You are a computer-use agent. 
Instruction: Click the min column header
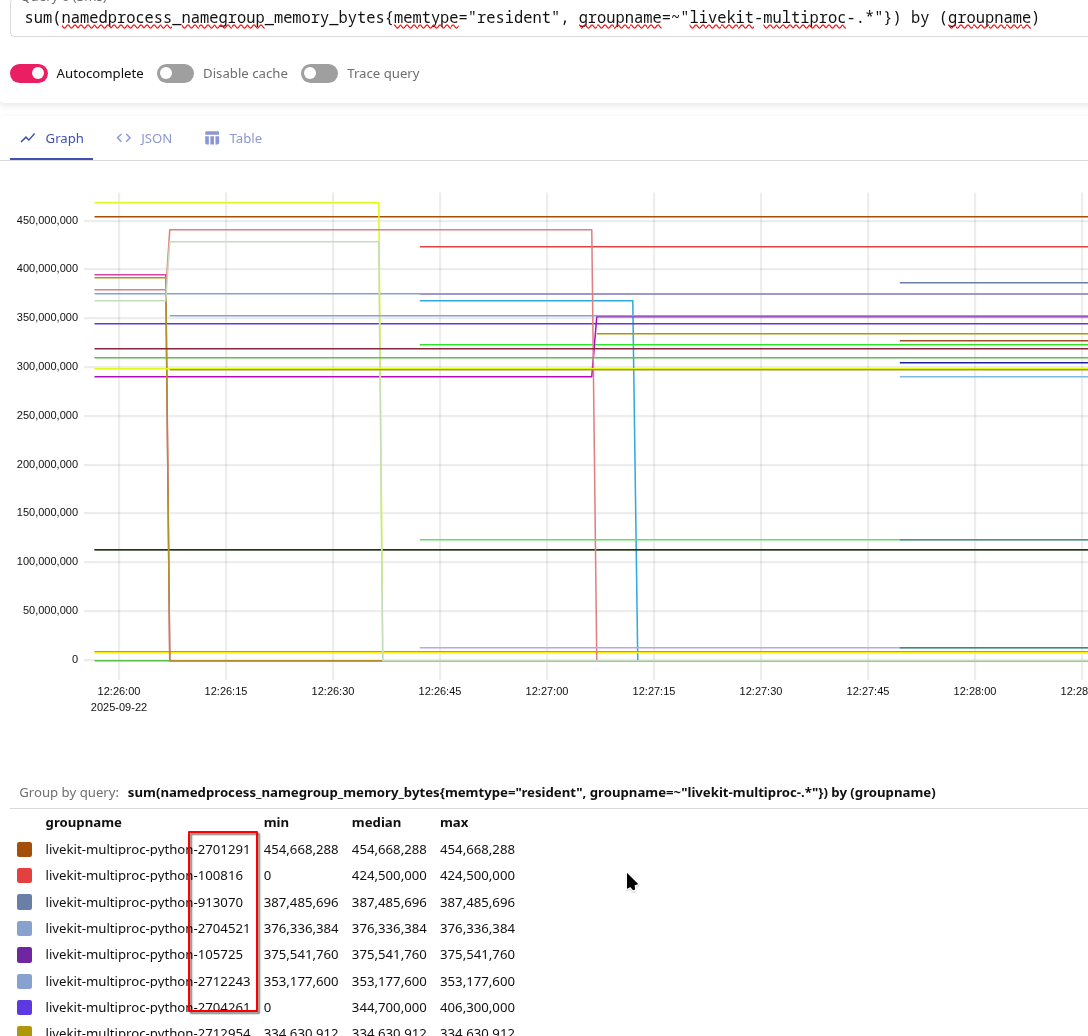click(x=276, y=822)
